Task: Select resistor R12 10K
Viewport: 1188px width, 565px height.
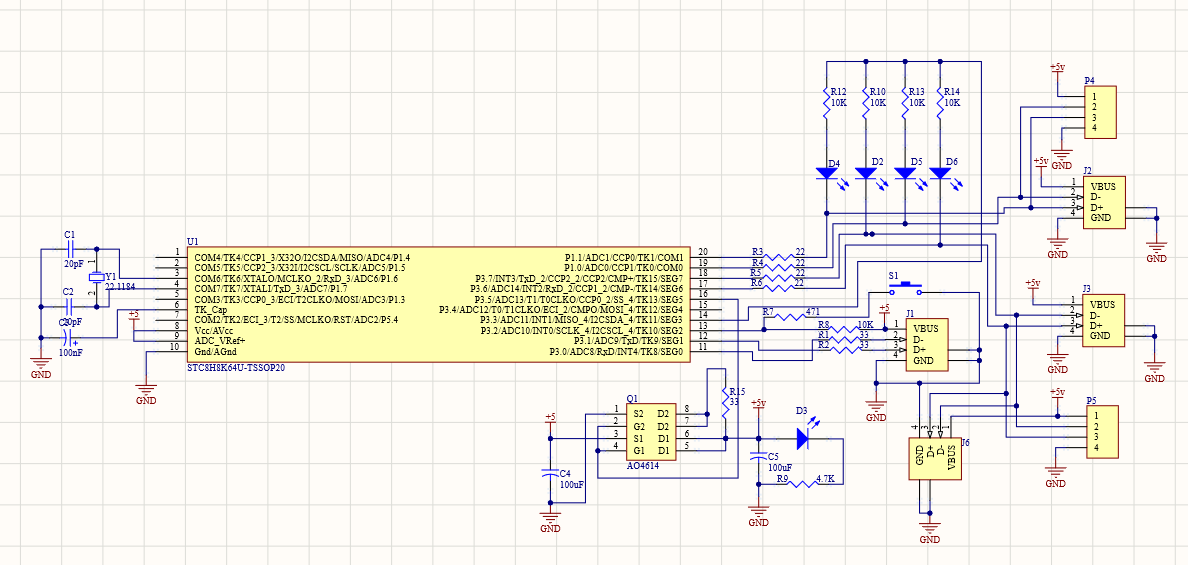Action: (x=827, y=102)
